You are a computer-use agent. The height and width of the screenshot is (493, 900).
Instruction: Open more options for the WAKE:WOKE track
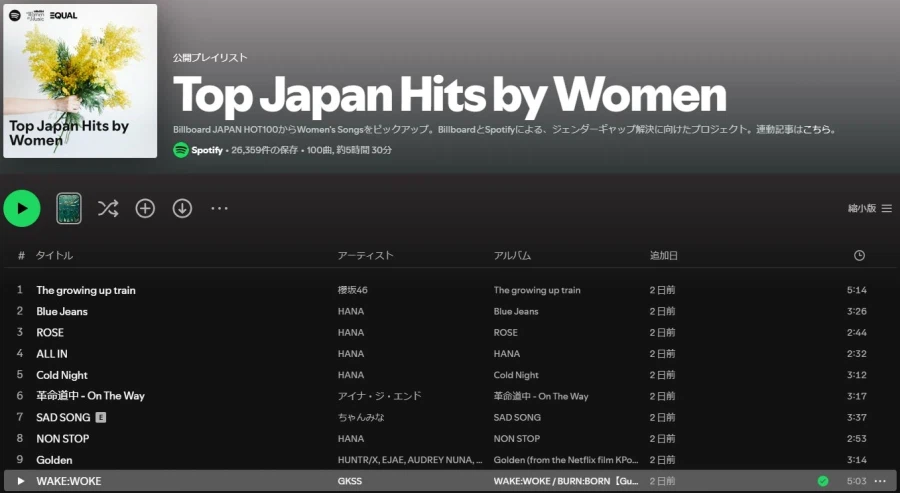pos(880,481)
